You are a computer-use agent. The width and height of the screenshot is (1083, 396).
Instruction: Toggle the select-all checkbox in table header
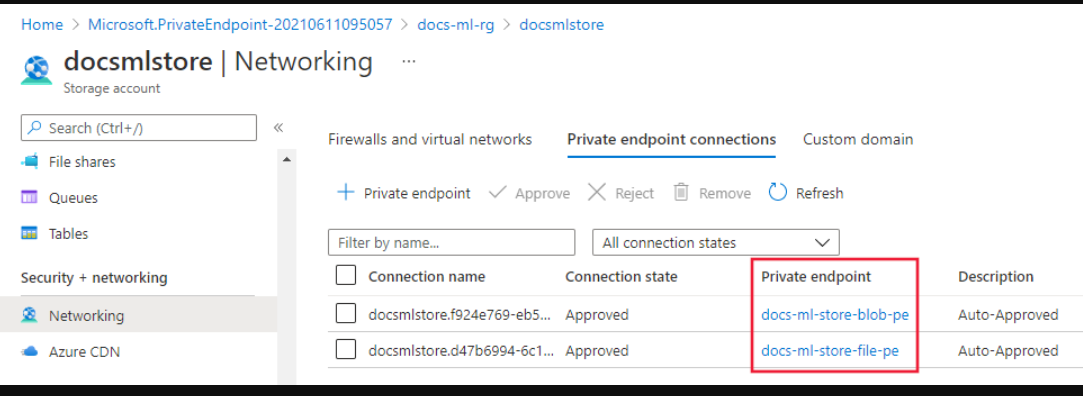(345, 276)
